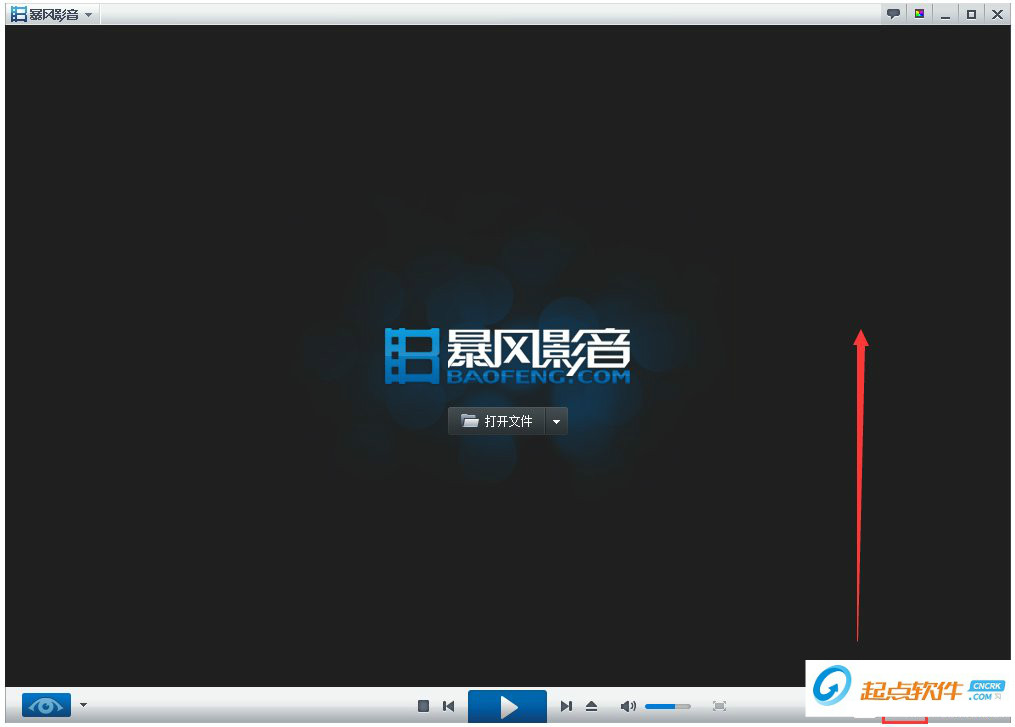Open the 暴风影音 main menu dropdown
The width and height of the screenshot is (1015, 727).
click(x=89, y=14)
